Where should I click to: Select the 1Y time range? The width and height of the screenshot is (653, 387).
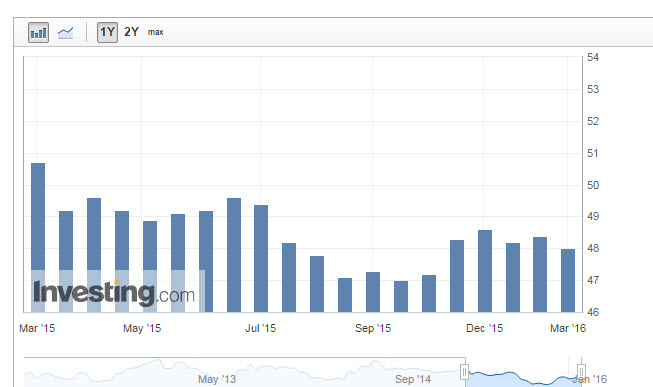pyautogui.click(x=107, y=32)
